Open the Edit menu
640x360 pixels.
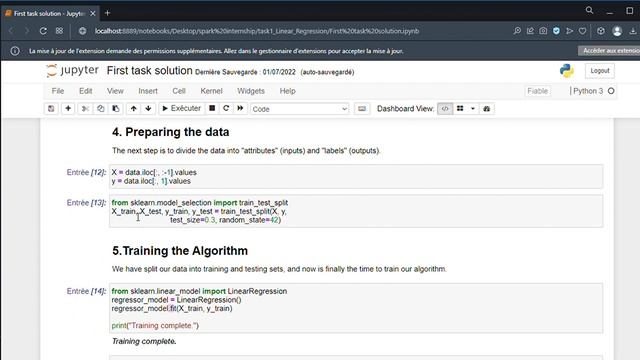(85, 91)
